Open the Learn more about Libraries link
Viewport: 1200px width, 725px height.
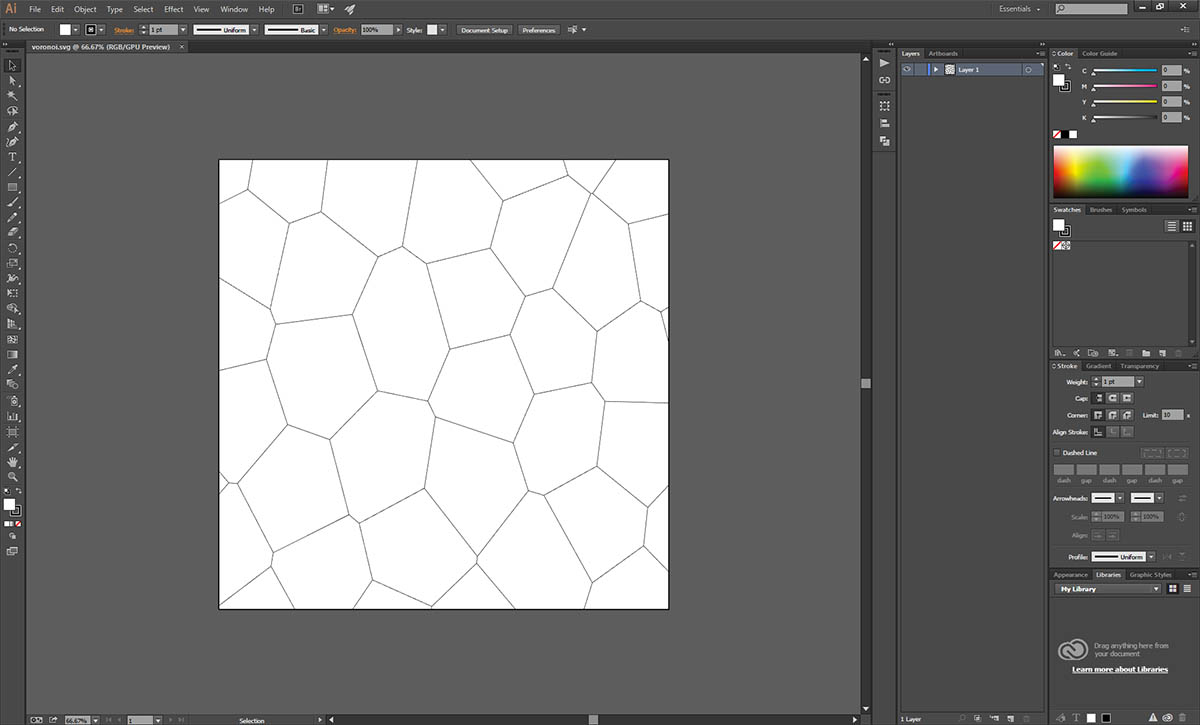pos(1119,669)
